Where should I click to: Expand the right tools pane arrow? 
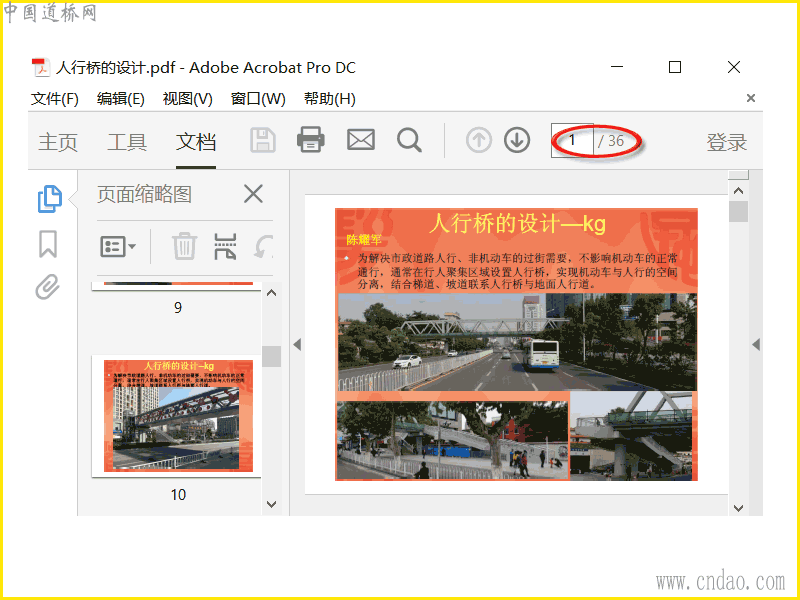coord(756,344)
